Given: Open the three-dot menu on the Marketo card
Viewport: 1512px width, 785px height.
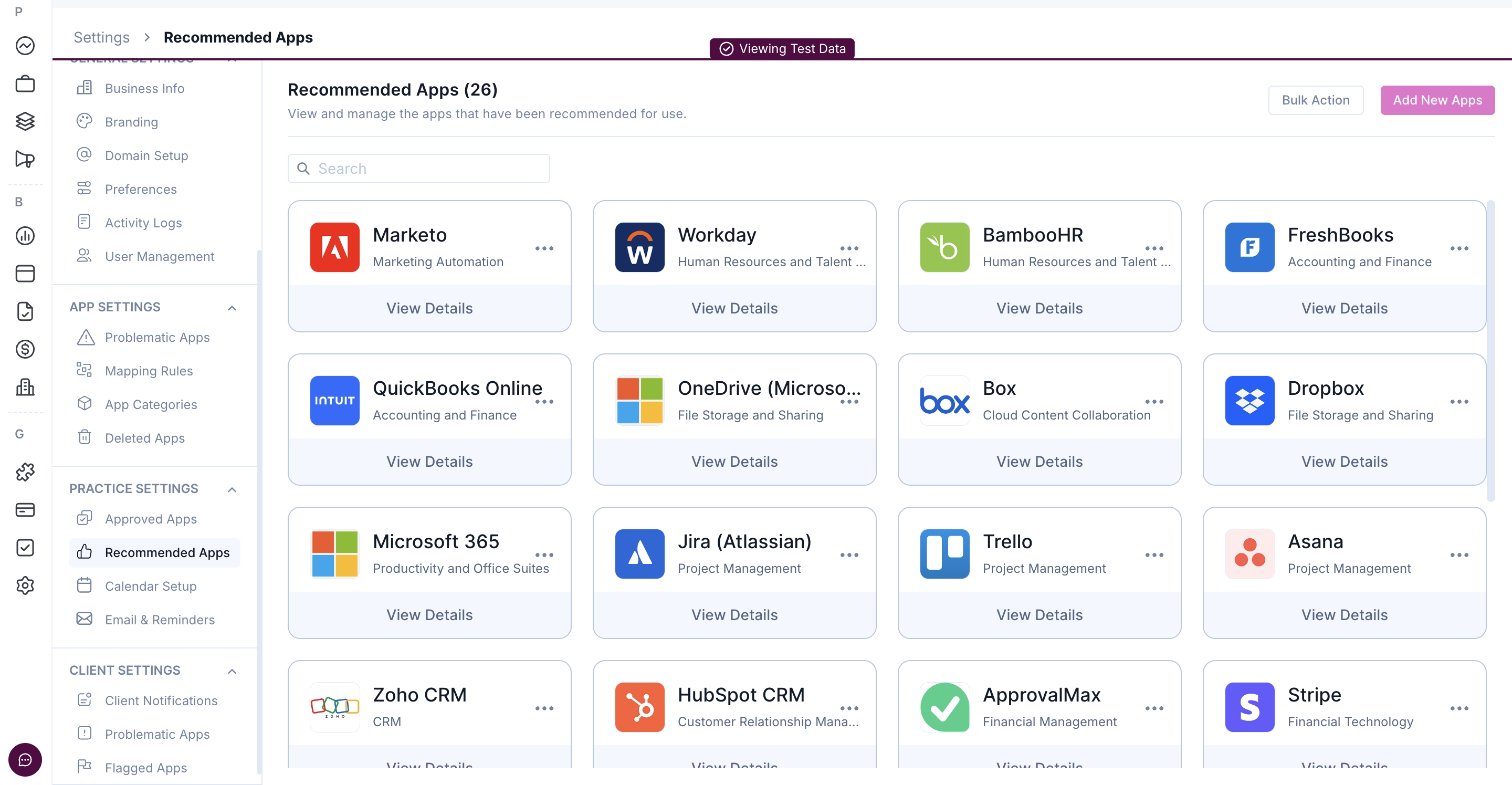Looking at the screenshot, I should pyautogui.click(x=544, y=248).
